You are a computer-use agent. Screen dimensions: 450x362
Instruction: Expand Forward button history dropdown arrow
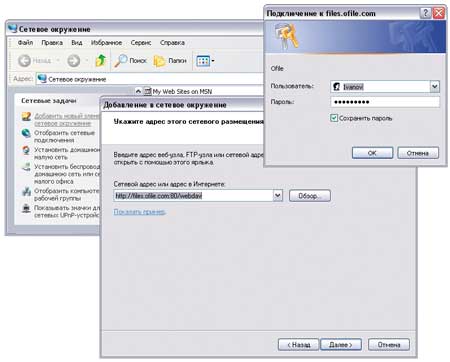tap(86, 61)
